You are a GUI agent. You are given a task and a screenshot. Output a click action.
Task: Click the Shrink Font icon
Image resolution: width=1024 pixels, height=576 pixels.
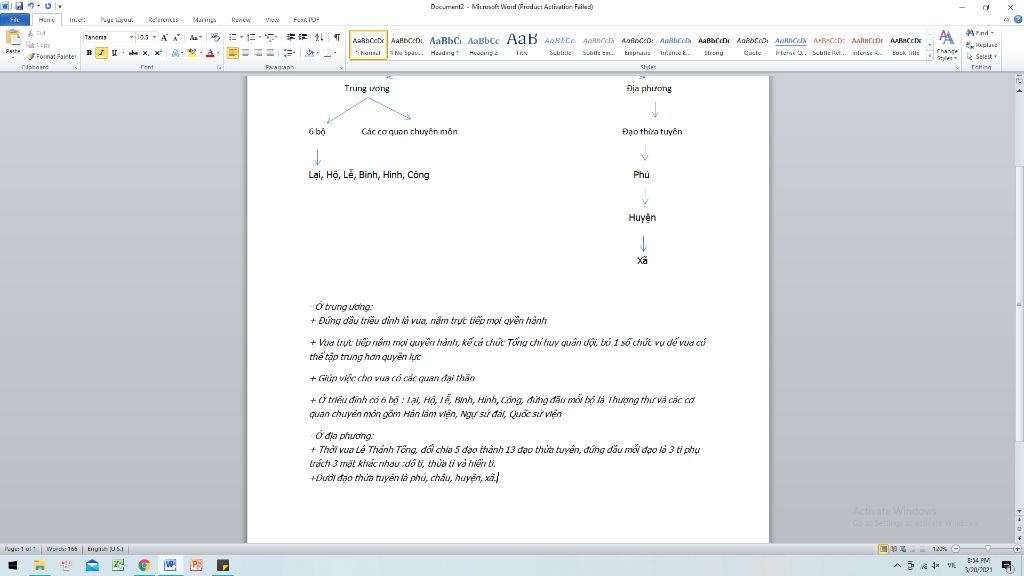pos(176,37)
